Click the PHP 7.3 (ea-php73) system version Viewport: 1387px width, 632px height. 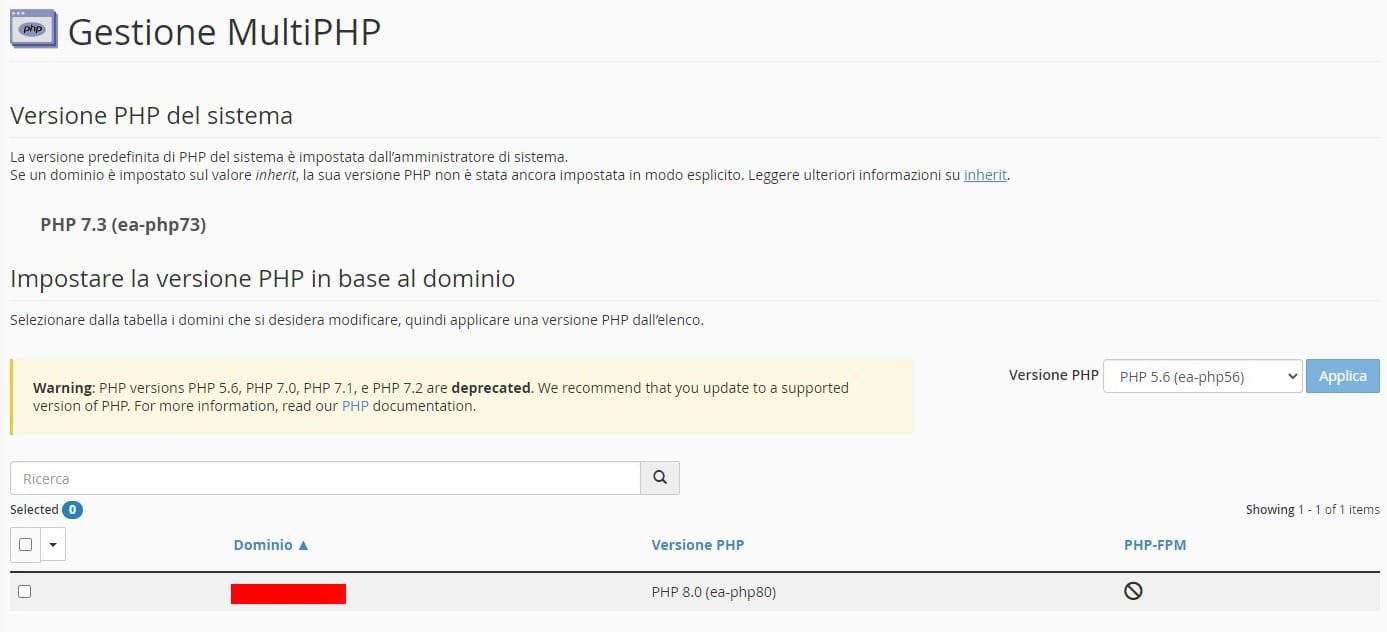123,225
